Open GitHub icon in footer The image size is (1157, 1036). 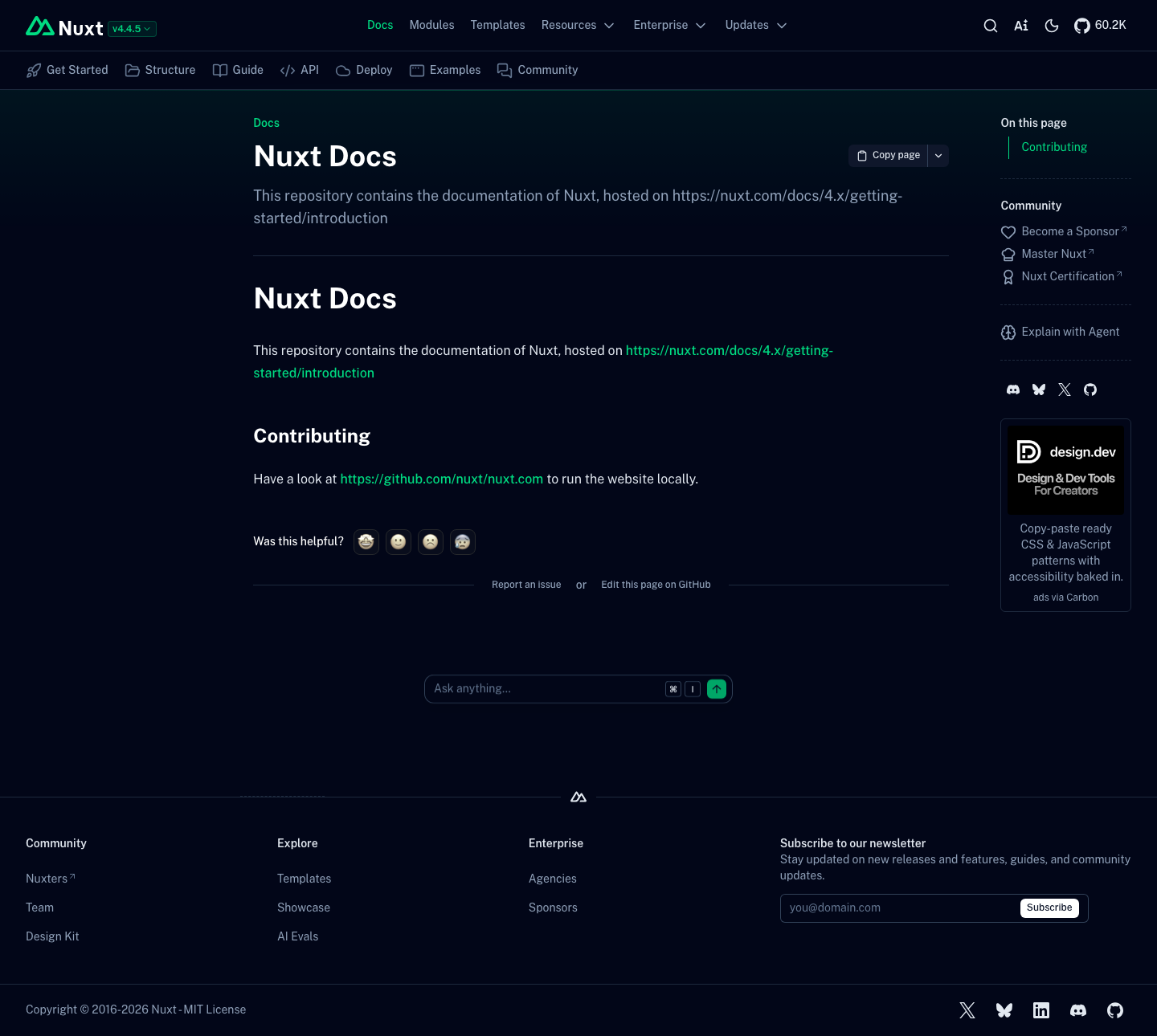click(1115, 1010)
